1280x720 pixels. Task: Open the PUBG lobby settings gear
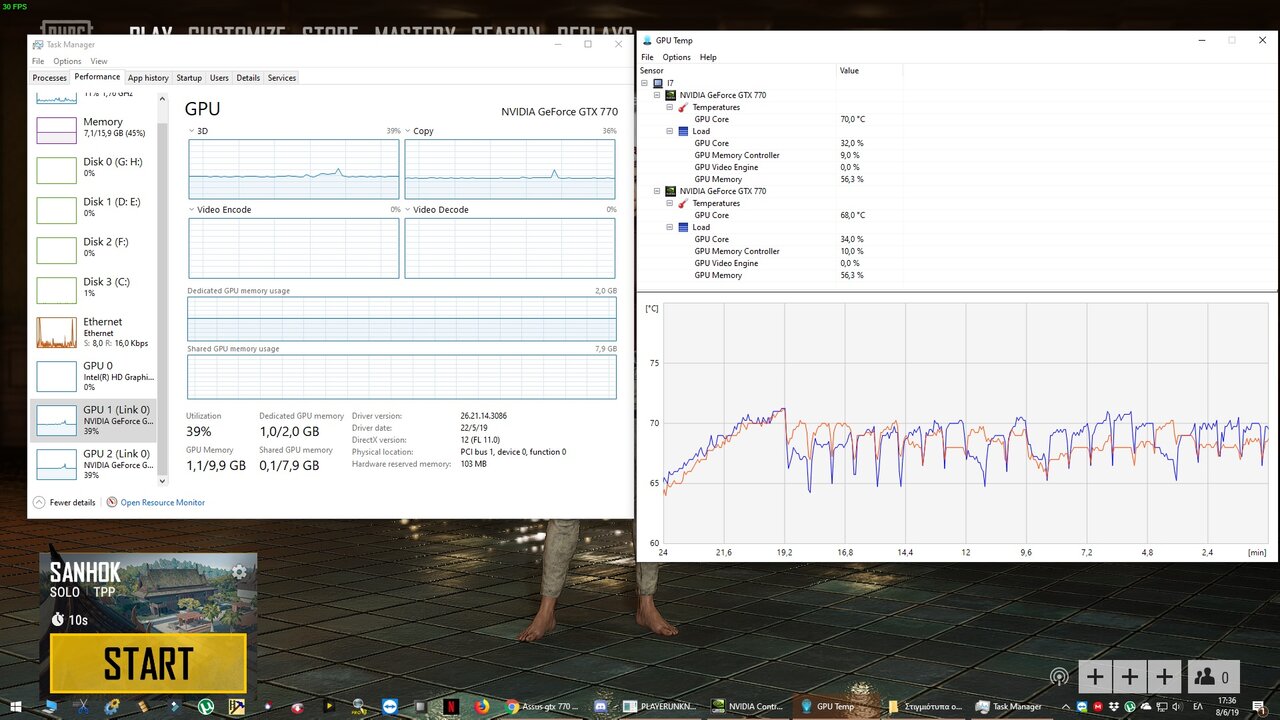point(238,572)
